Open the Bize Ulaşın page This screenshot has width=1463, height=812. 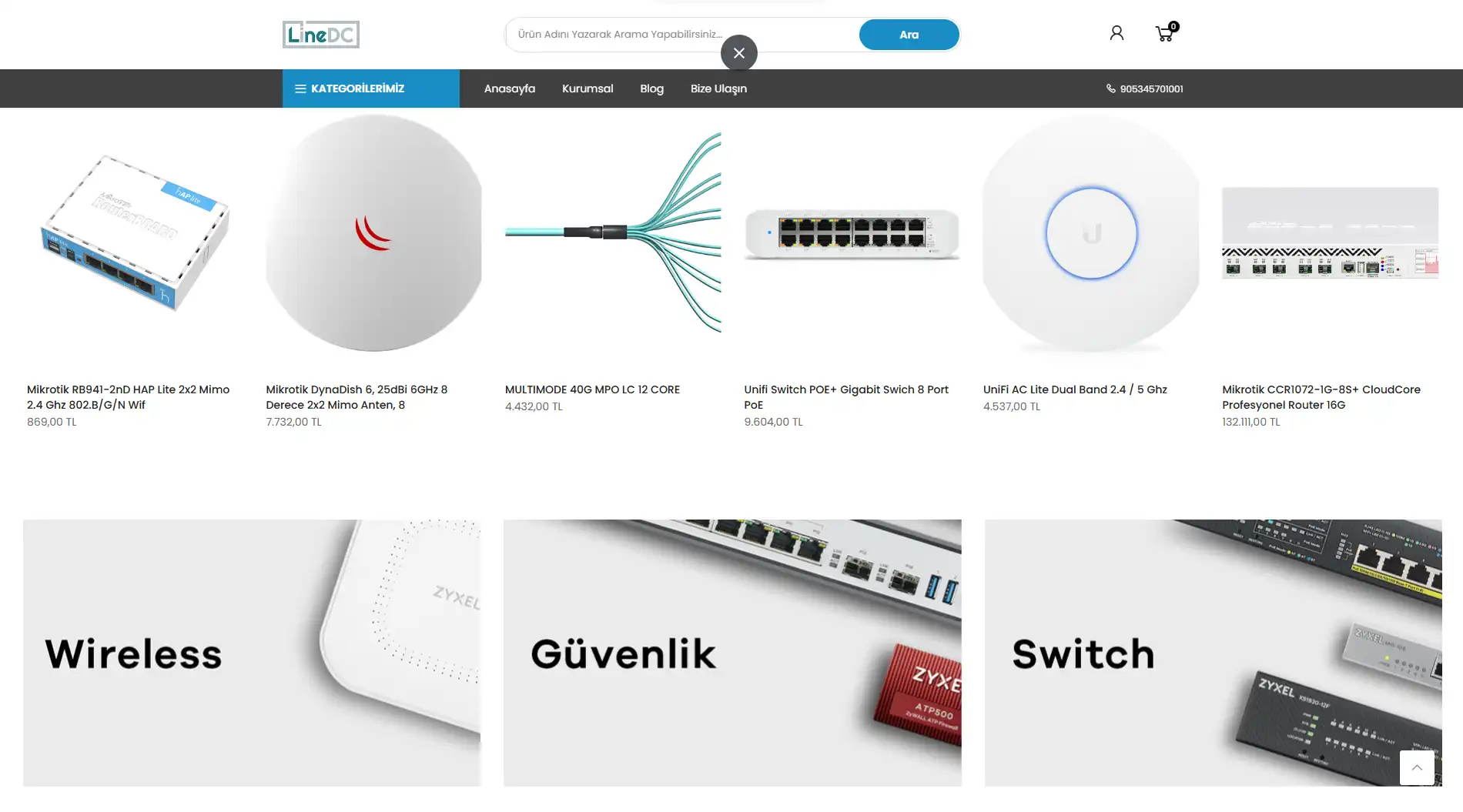pyautogui.click(x=718, y=89)
